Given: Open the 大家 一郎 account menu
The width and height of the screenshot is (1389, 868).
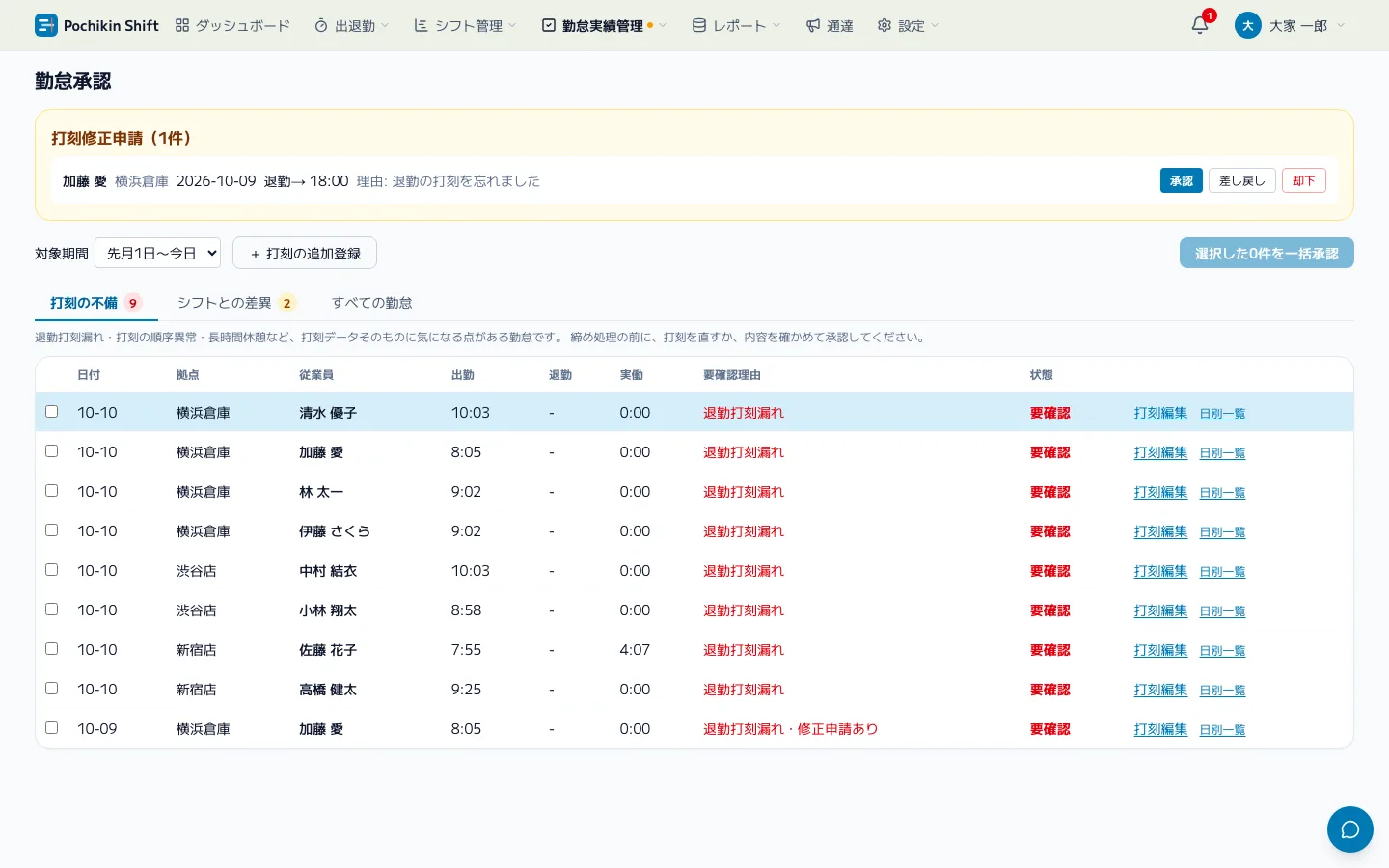Looking at the screenshot, I should point(1290,25).
